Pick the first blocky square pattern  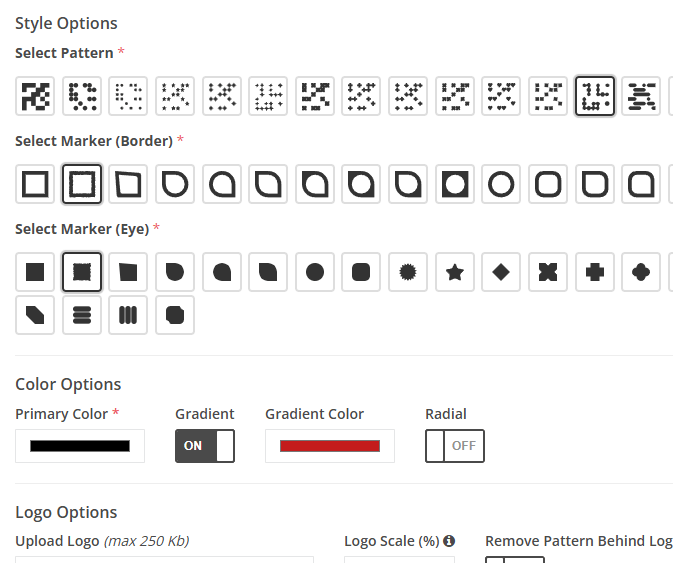(x=35, y=96)
